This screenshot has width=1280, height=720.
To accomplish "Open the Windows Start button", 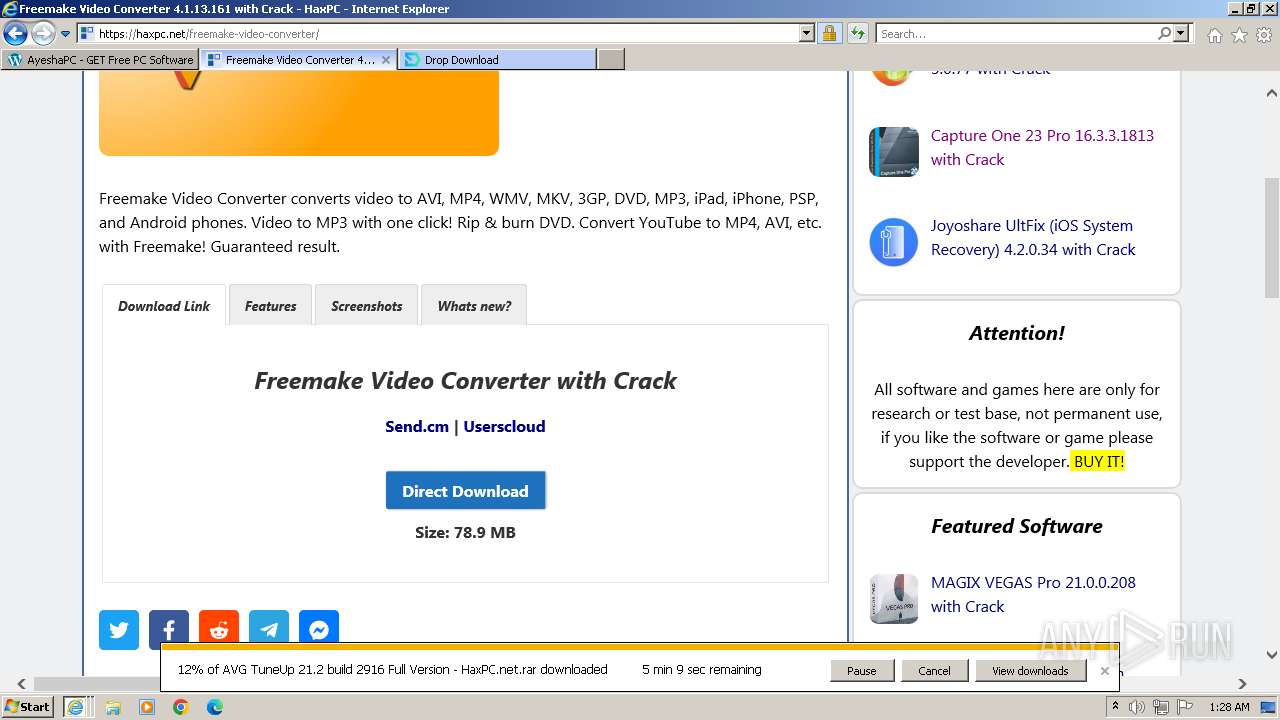I will [28, 706].
